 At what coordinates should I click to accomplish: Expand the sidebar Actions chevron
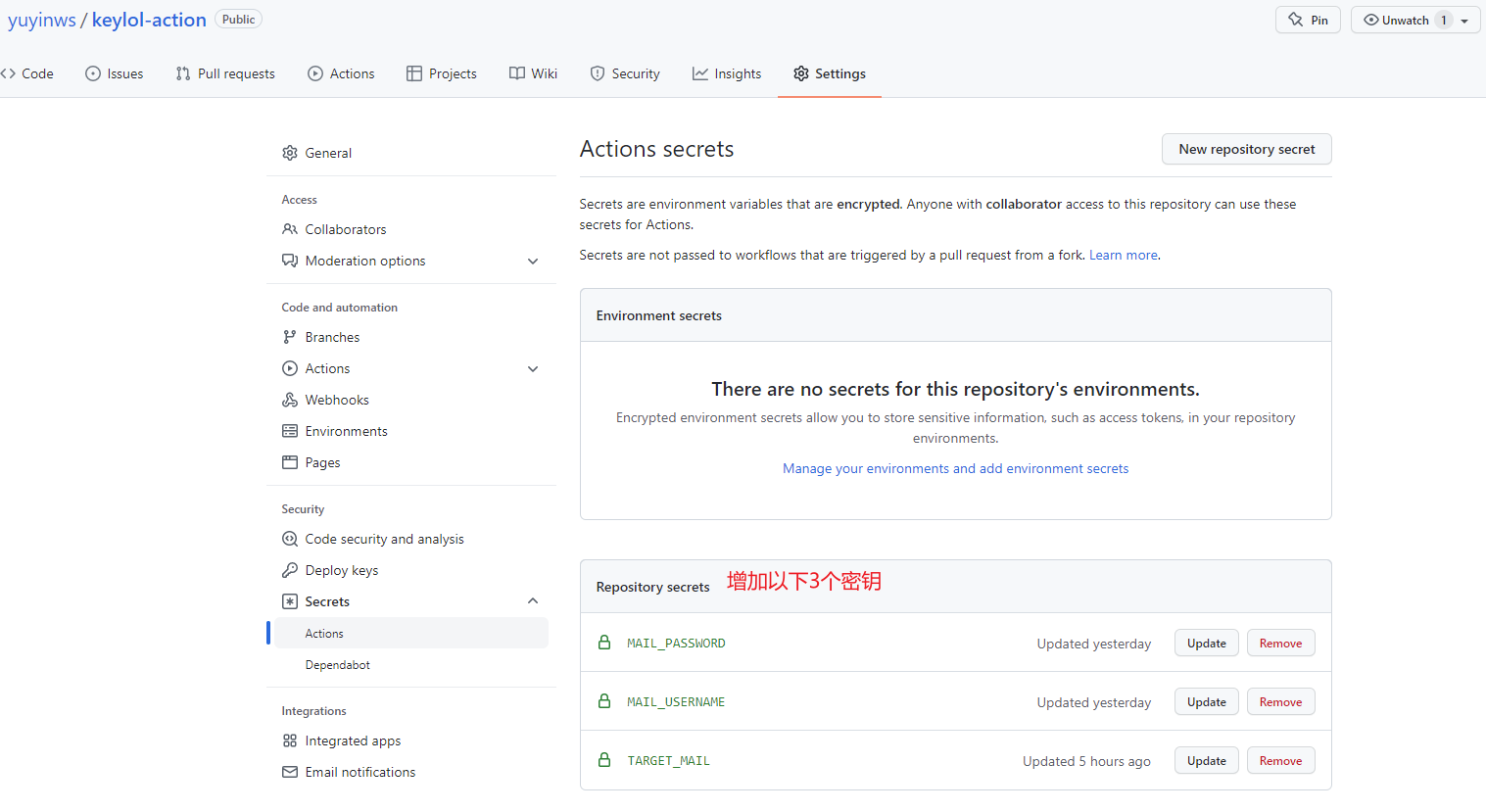pos(533,368)
